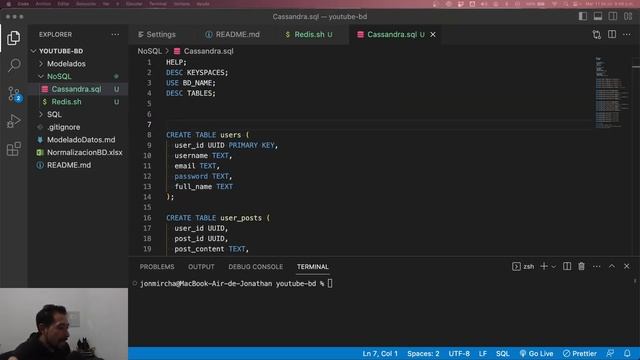Image resolution: width=640 pixels, height=360 pixels.
Task: Close the terminal panel
Action: pos(627,267)
